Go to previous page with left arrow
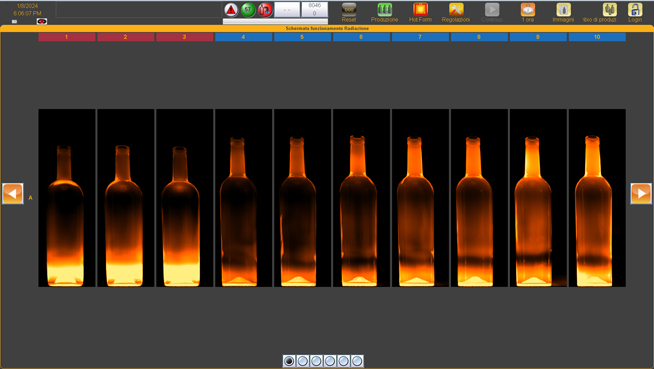This screenshot has height=369, width=654. pos(13,193)
